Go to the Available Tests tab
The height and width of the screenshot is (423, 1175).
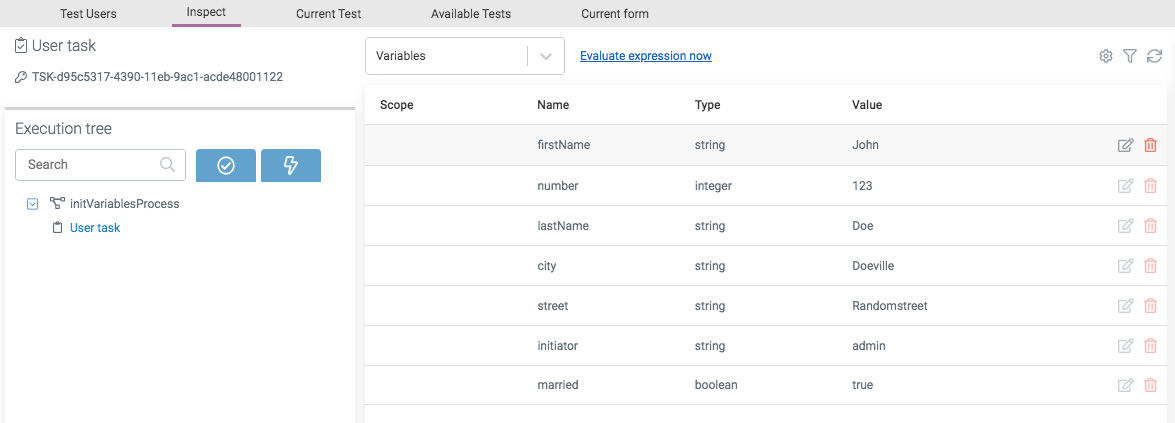[x=471, y=14]
